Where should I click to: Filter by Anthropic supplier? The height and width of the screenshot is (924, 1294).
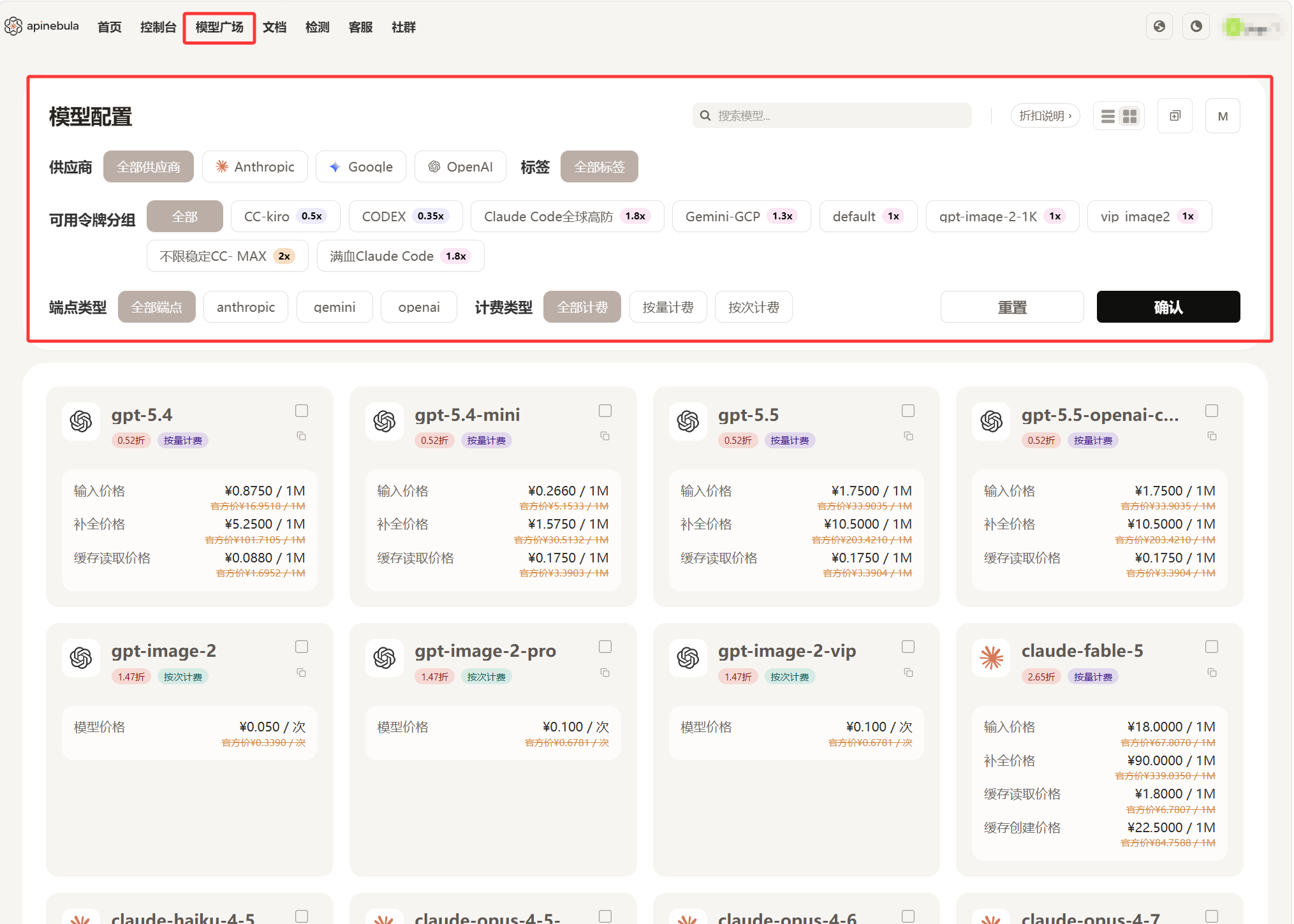[x=255, y=166]
